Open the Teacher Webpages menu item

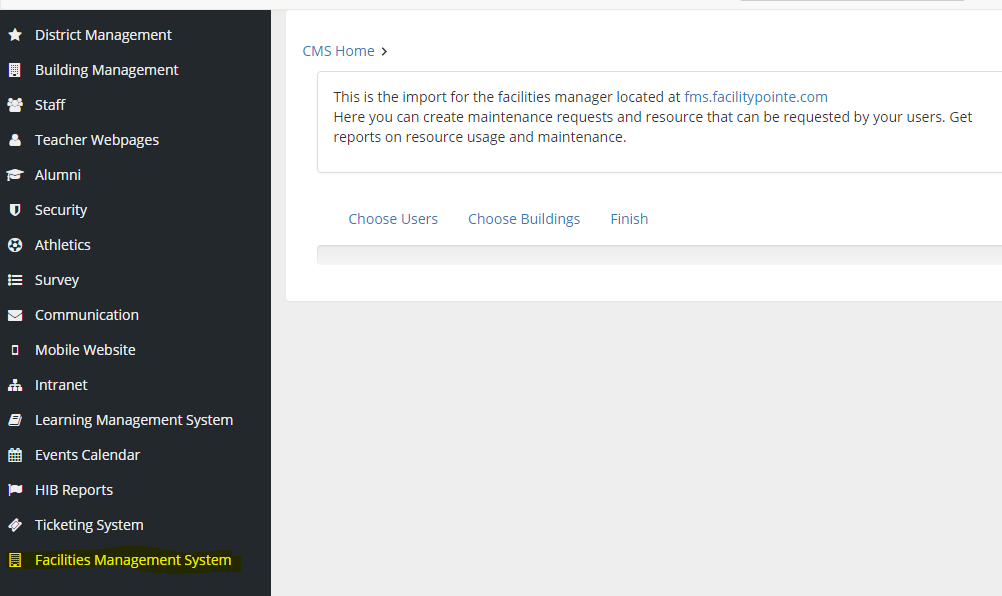pyautogui.click(x=97, y=140)
